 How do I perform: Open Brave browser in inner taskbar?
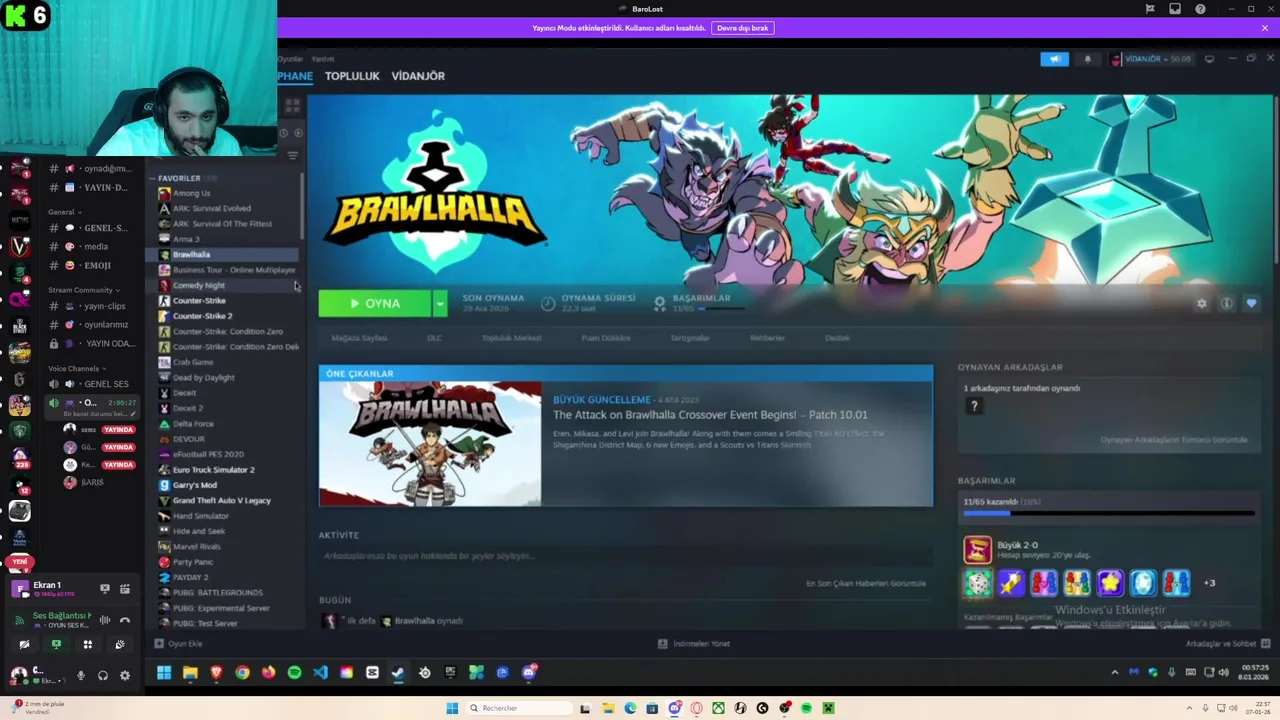(216, 673)
